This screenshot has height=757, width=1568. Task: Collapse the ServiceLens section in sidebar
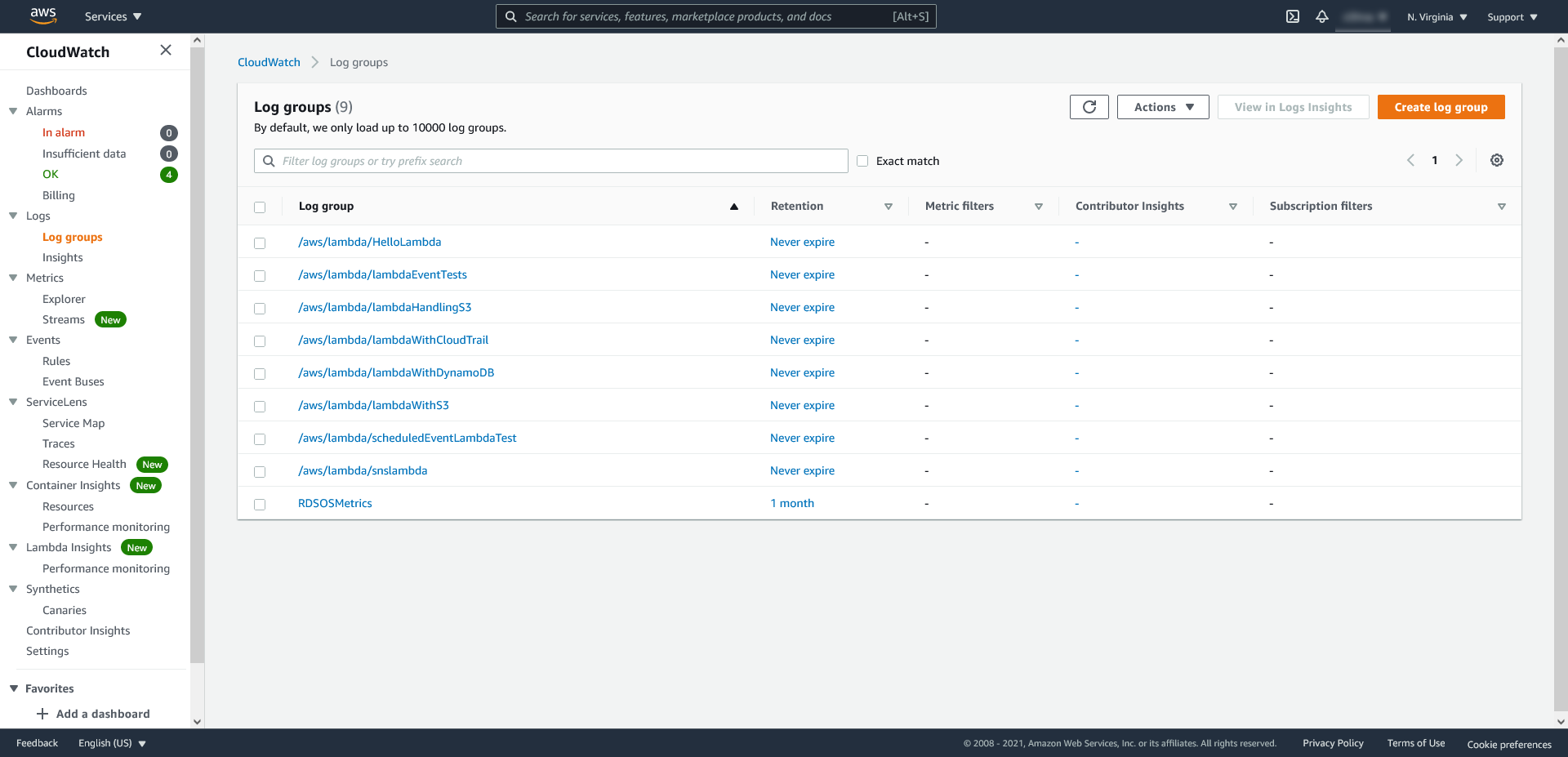(x=13, y=402)
